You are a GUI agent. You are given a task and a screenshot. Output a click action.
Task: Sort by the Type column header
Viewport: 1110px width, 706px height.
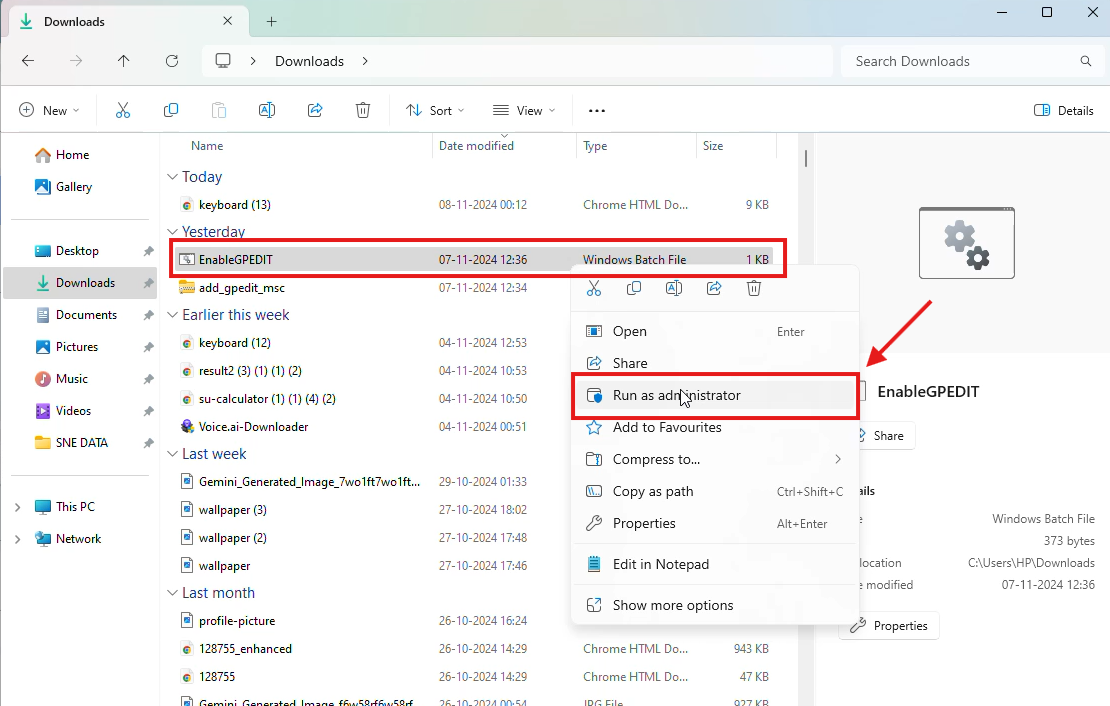595,146
